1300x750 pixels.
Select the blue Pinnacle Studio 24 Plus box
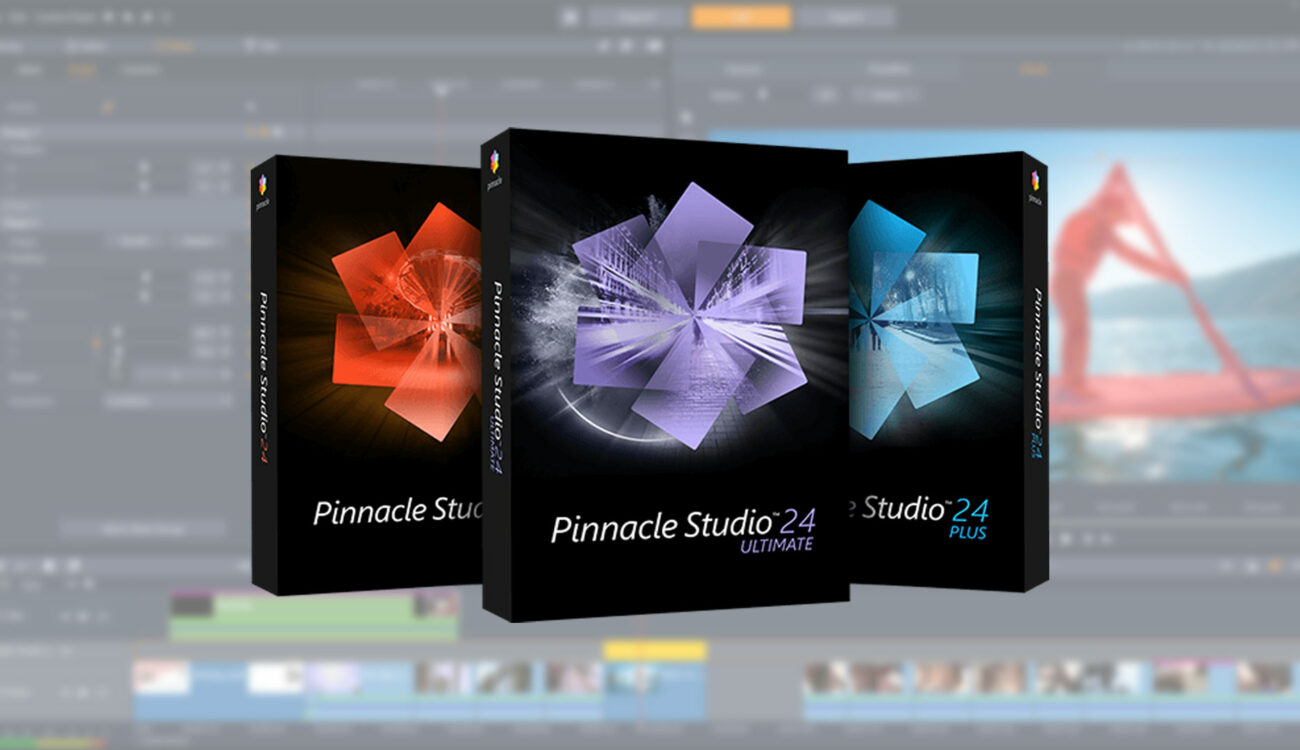tap(948, 370)
